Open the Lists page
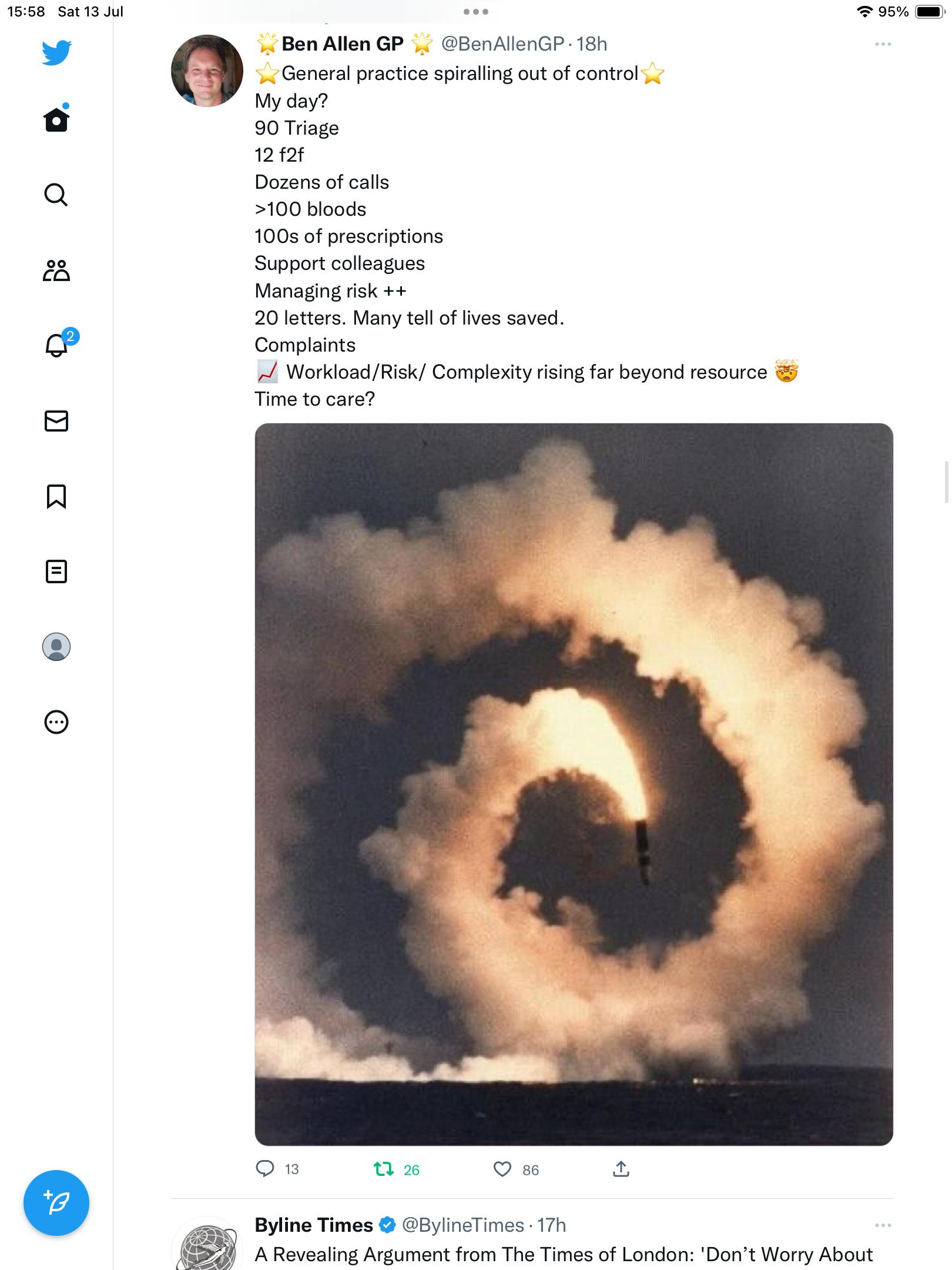This screenshot has height=1270, width=952. pyautogui.click(x=56, y=571)
